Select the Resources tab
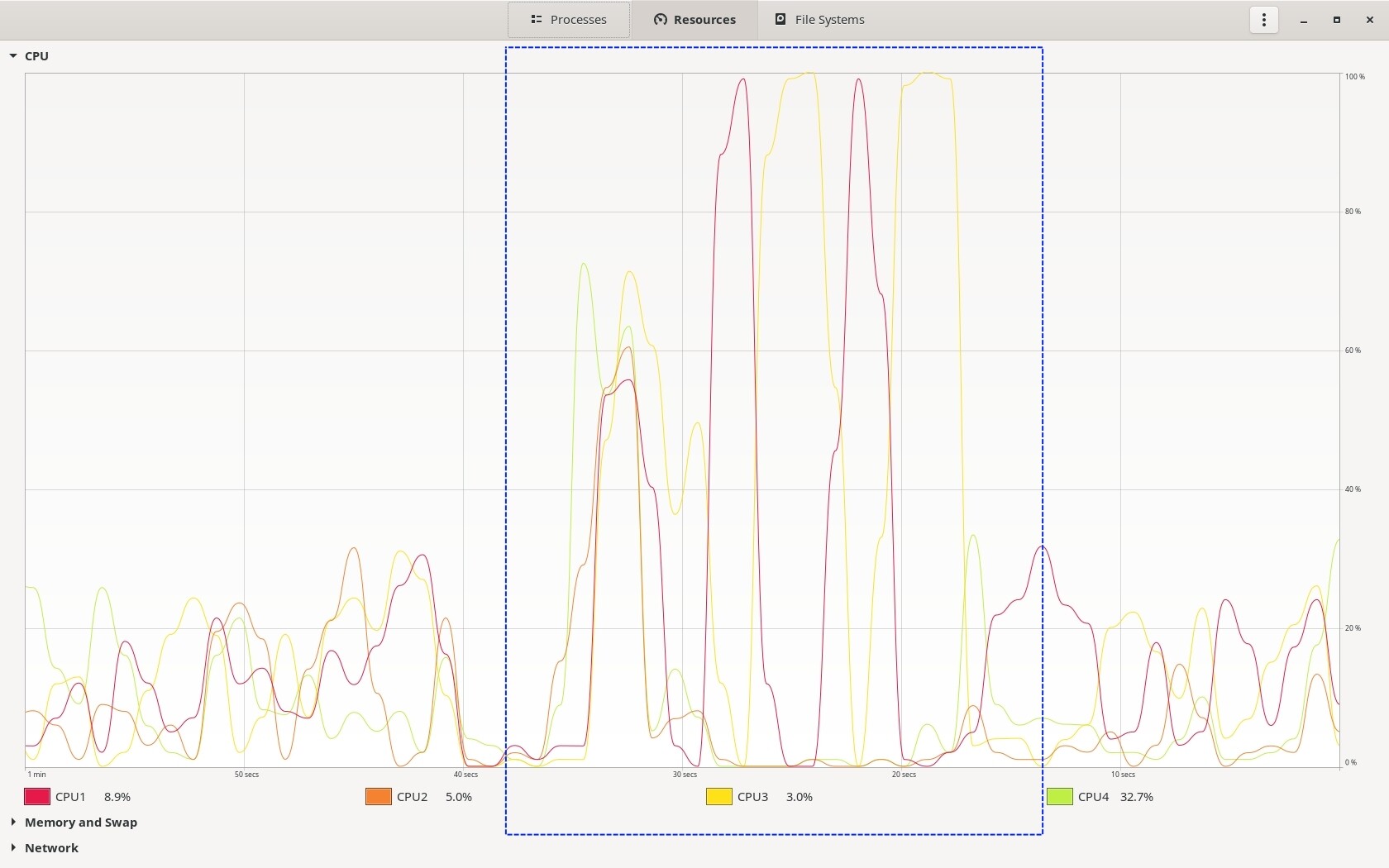1389x868 pixels. 694,20
